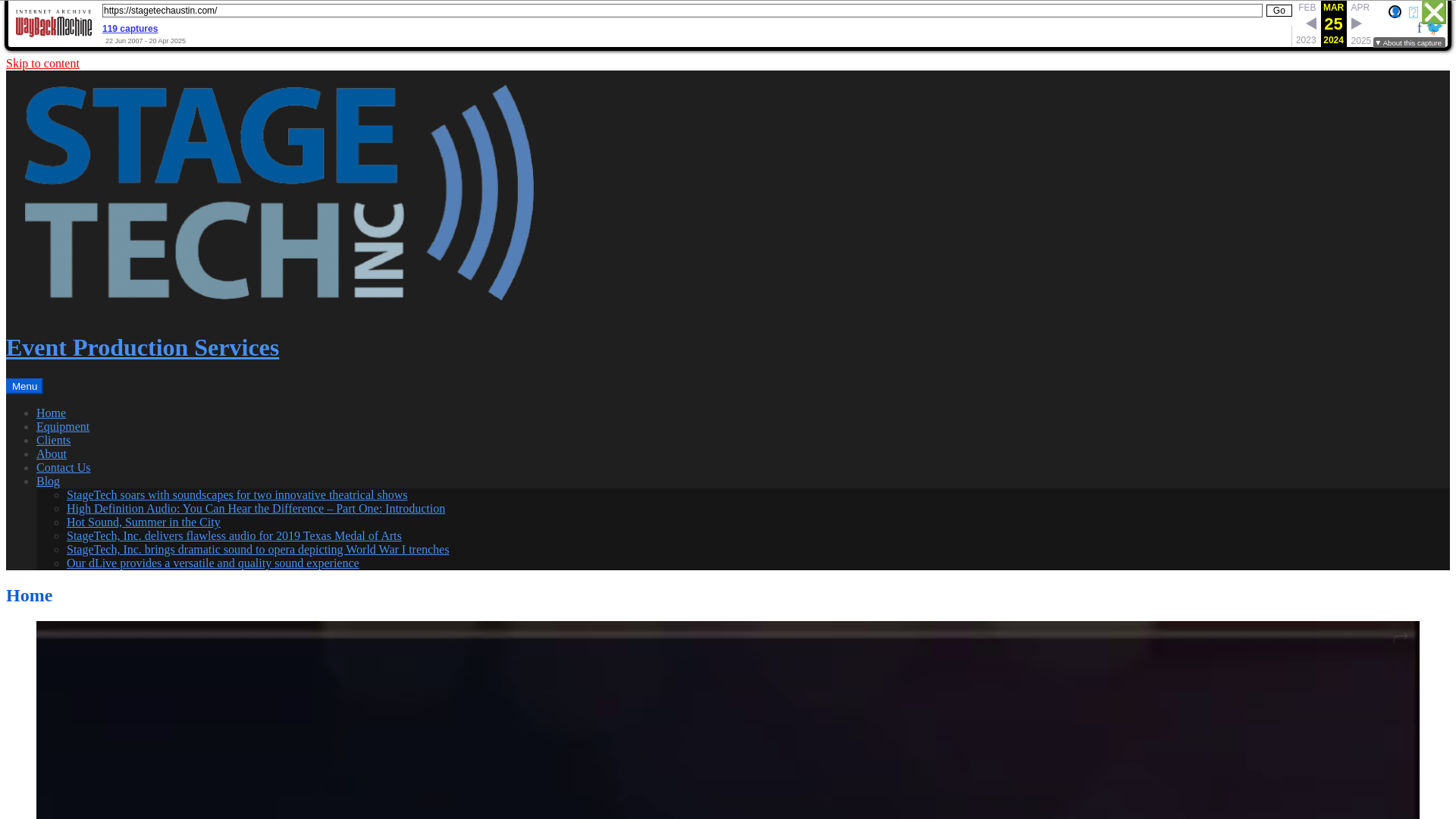Open the World War I trenches opera post

point(258,550)
